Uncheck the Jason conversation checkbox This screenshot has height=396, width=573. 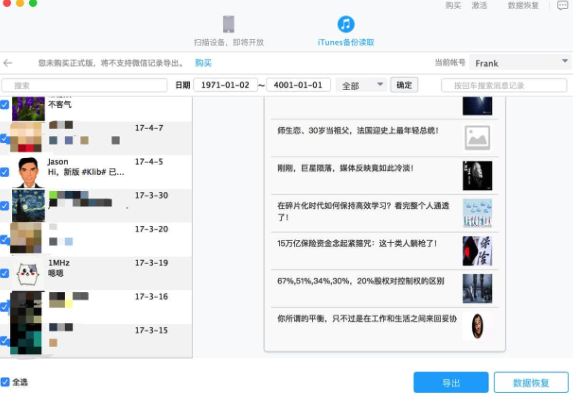4,172
